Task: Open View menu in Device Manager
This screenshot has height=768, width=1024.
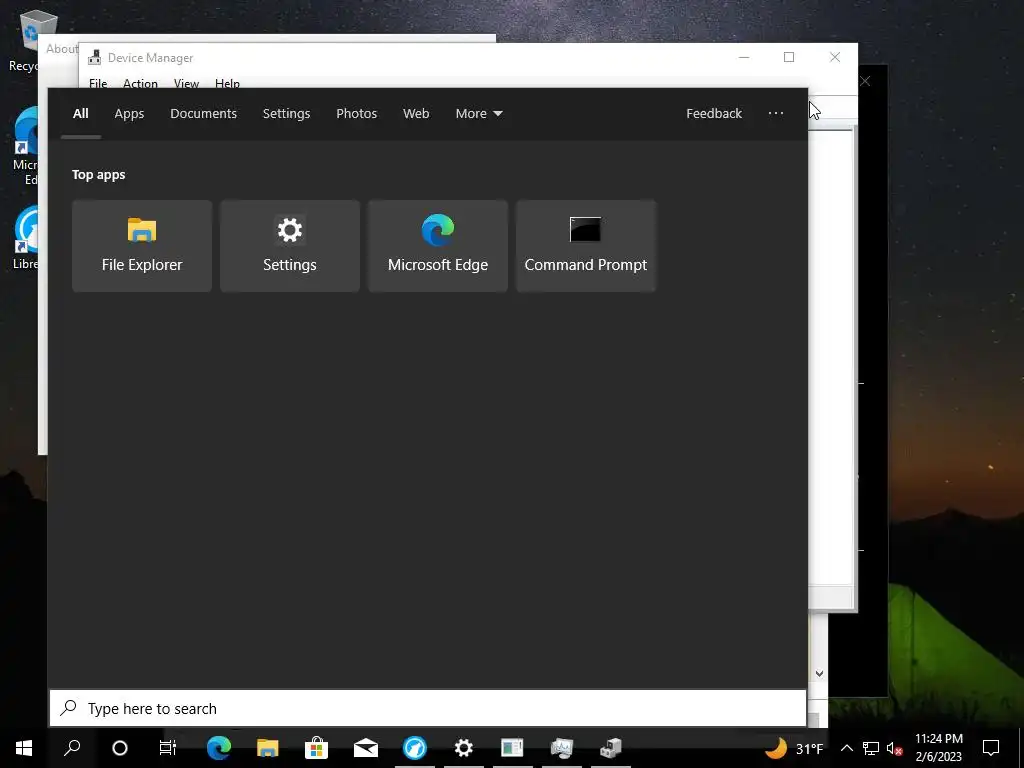Action: point(186,83)
